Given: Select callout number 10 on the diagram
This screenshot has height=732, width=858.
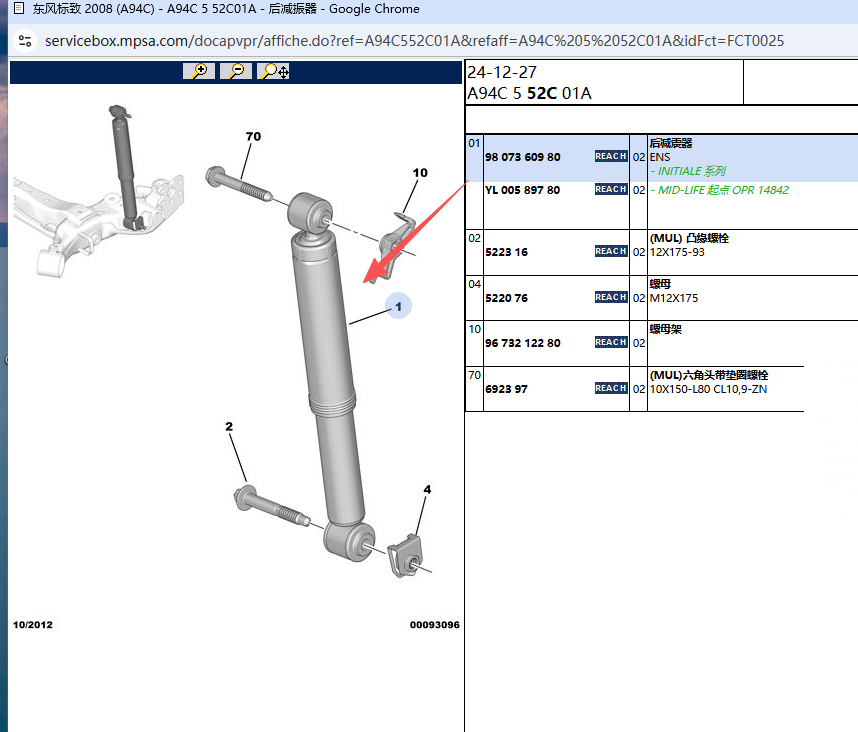Looking at the screenshot, I should (420, 173).
